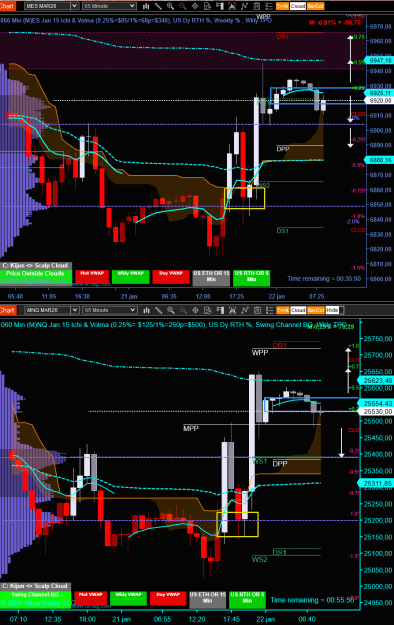Toggle Chart Trader icon in MES chart toolbar

pyautogui.click(x=220, y=6)
